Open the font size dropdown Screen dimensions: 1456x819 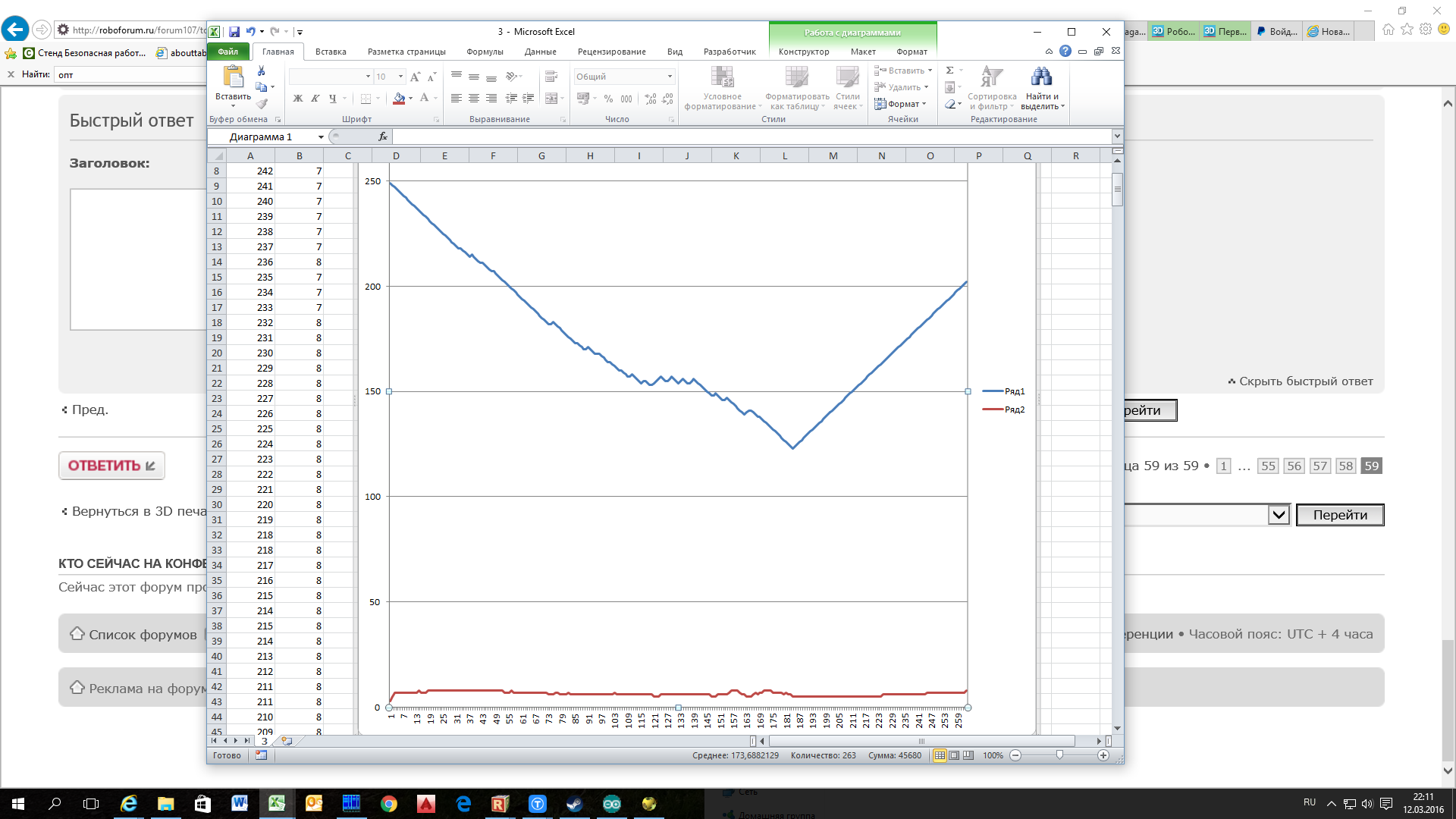click(x=400, y=77)
